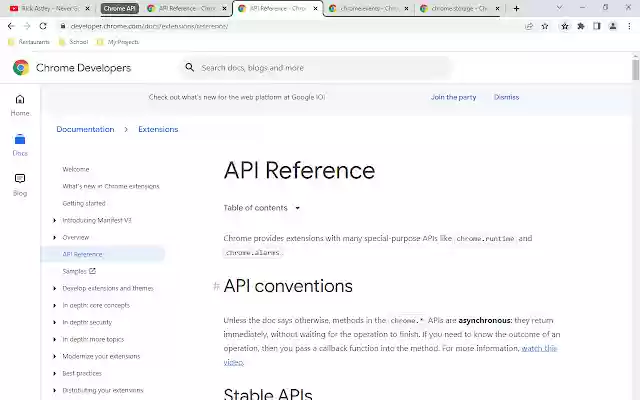Close the Rick Astley YouTube tab
640x400 pixels.
click(87, 8)
